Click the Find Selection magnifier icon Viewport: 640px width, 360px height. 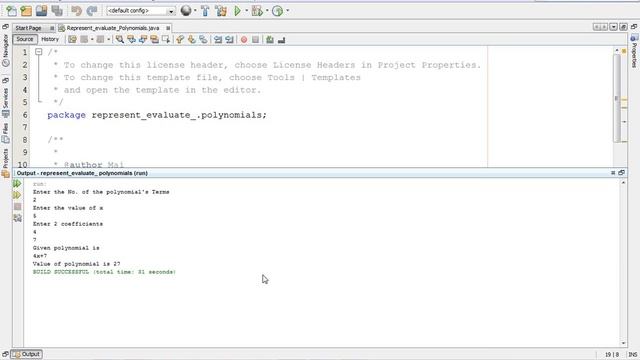[x=120, y=40]
